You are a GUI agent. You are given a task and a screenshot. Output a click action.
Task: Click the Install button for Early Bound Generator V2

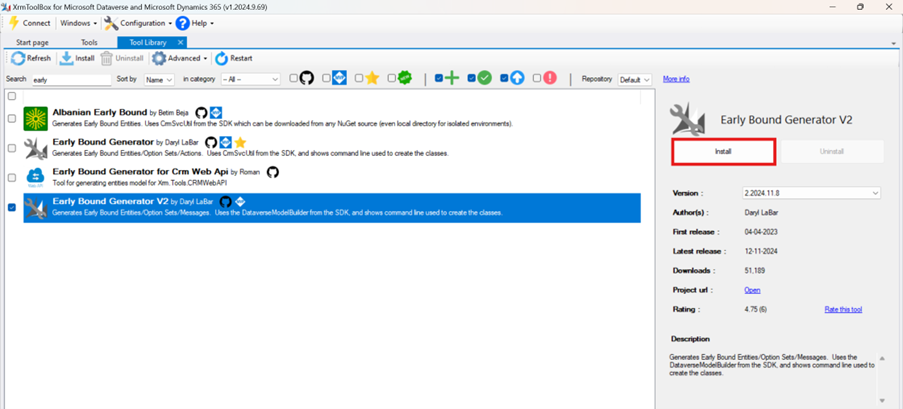[x=723, y=152]
